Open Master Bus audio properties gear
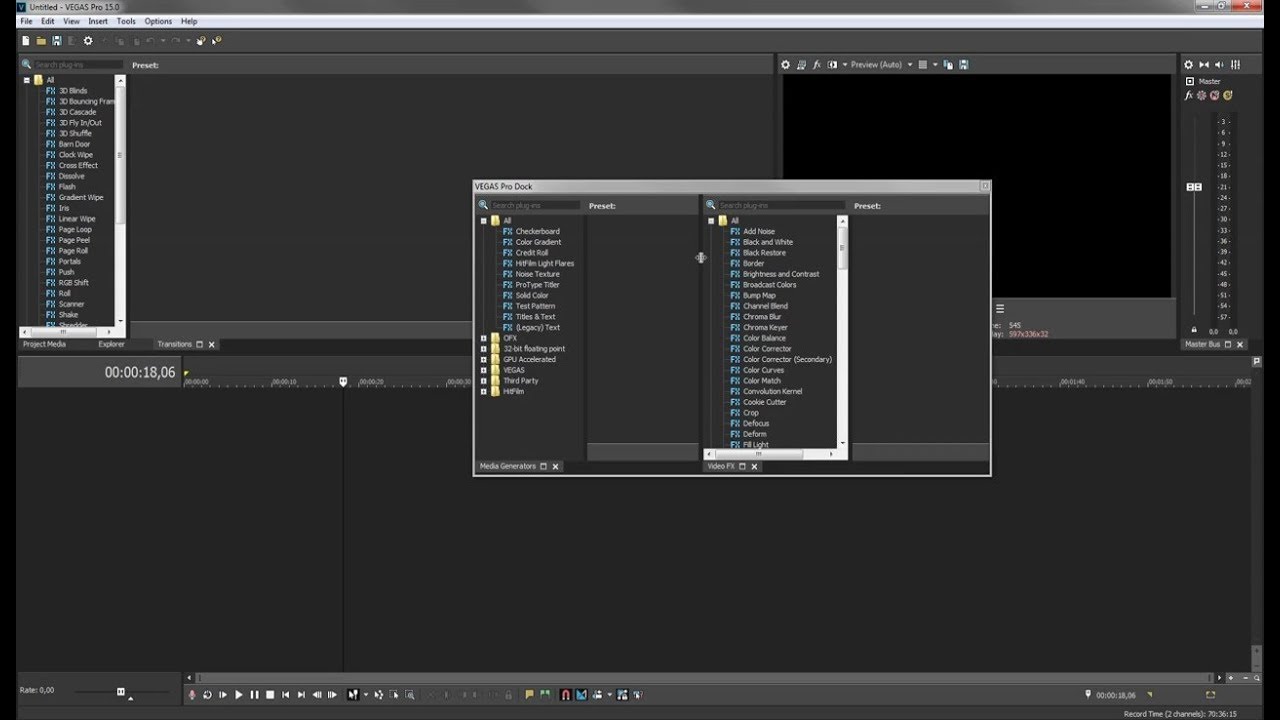Screen dimensions: 1280x720 pyautogui.click(x=1188, y=64)
